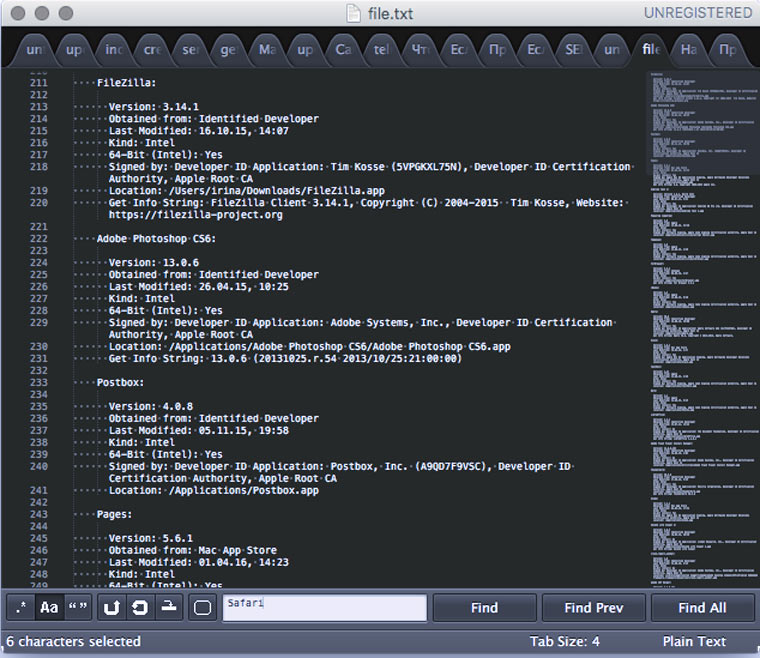Toggle case sensitive Aa option
The image size is (760, 658).
(x=49, y=608)
